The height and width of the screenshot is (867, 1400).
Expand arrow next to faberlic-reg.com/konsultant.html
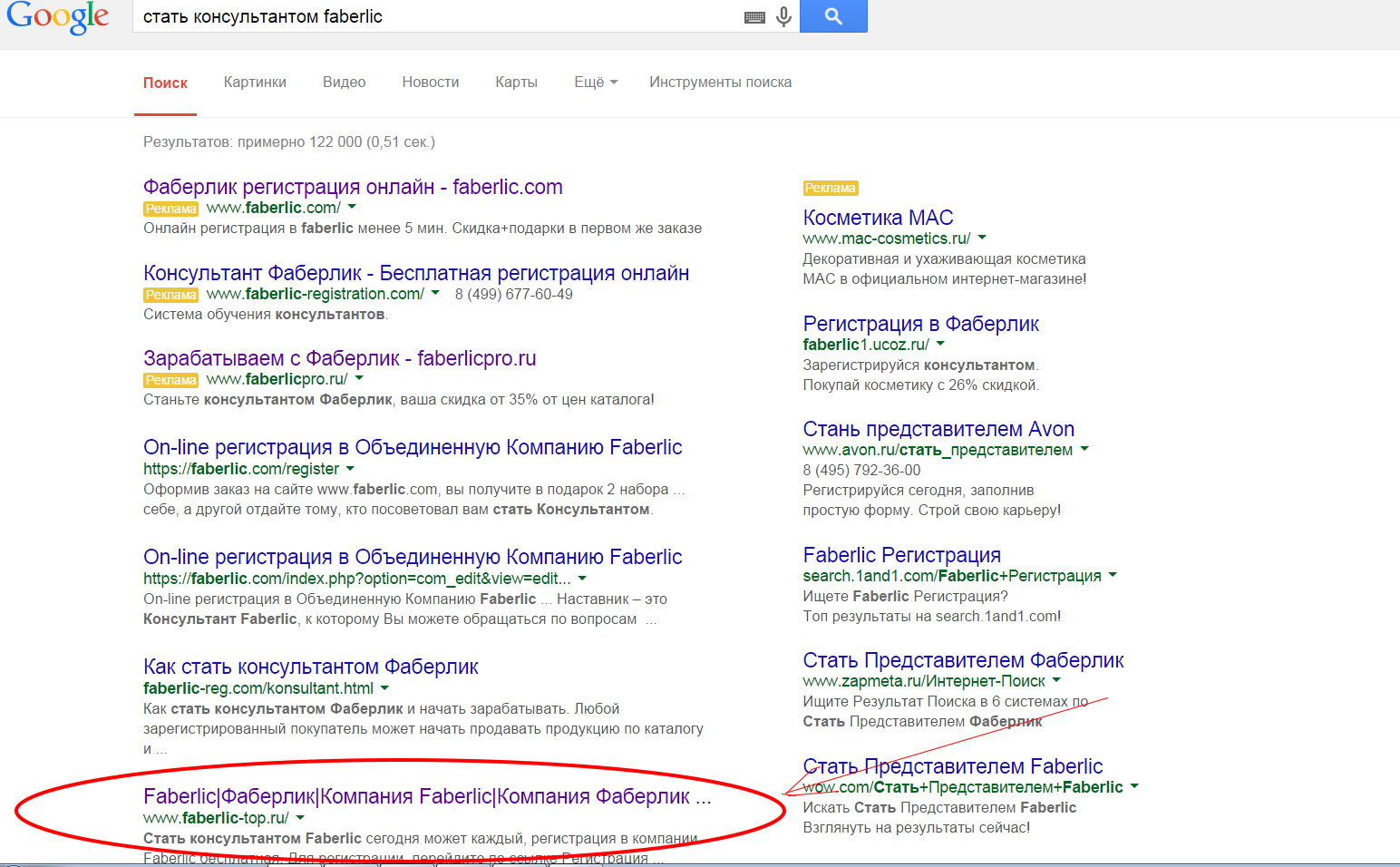384,688
